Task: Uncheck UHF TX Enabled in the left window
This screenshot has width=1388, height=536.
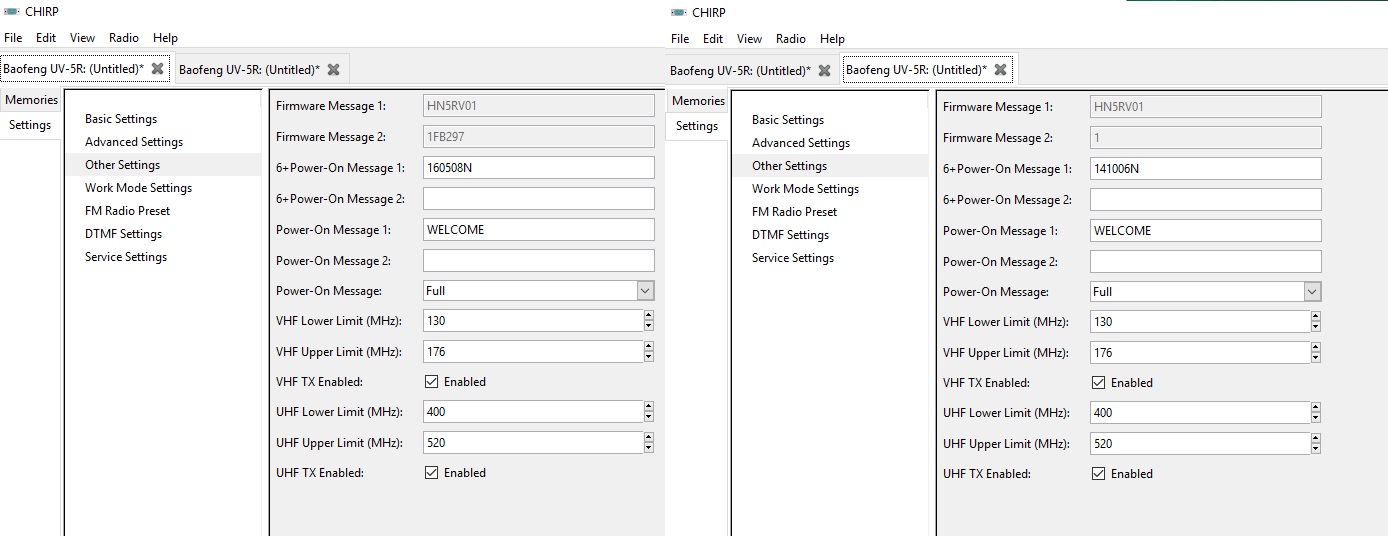Action: (x=432, y=473)
